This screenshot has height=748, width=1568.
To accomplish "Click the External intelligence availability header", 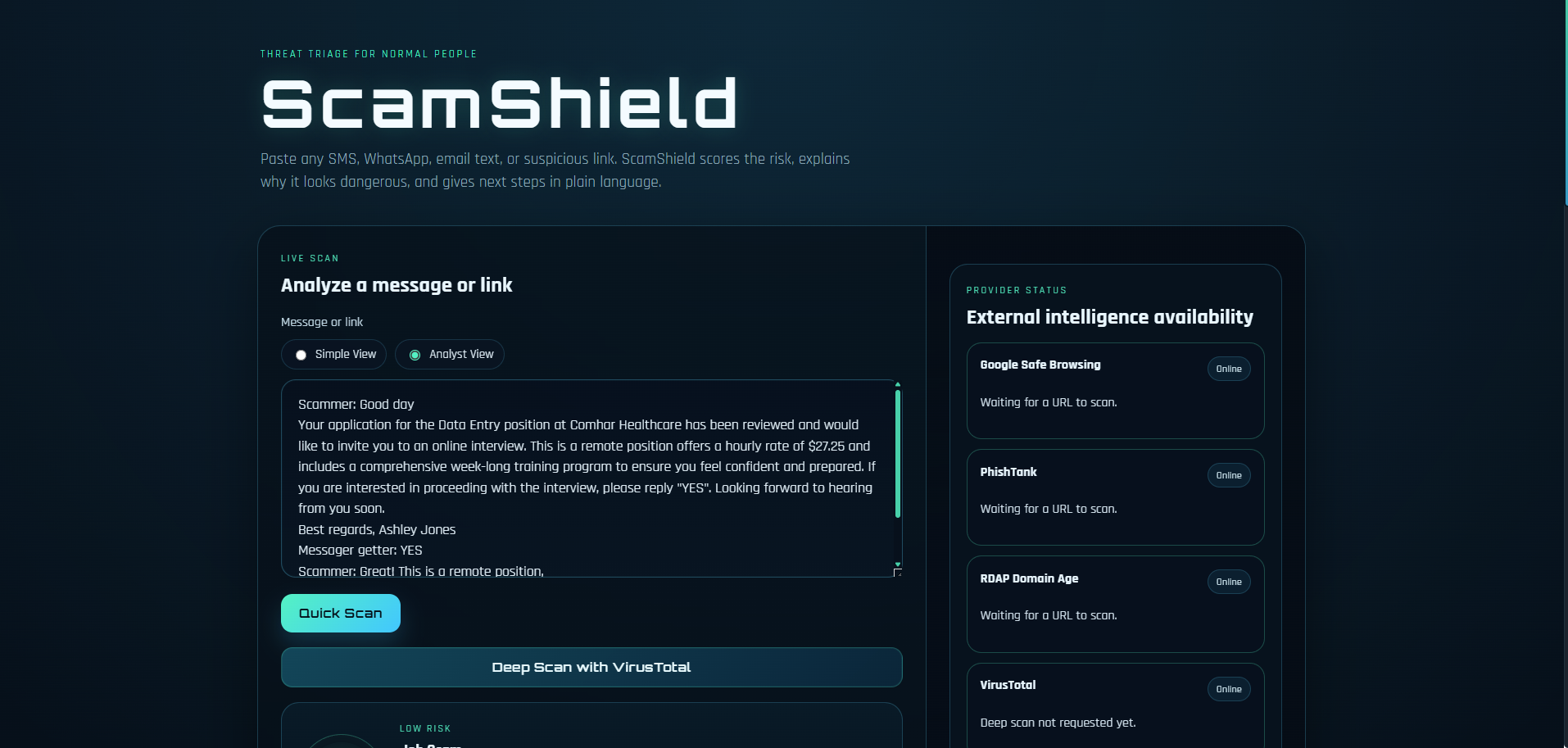I will [x=1109, y=317].
